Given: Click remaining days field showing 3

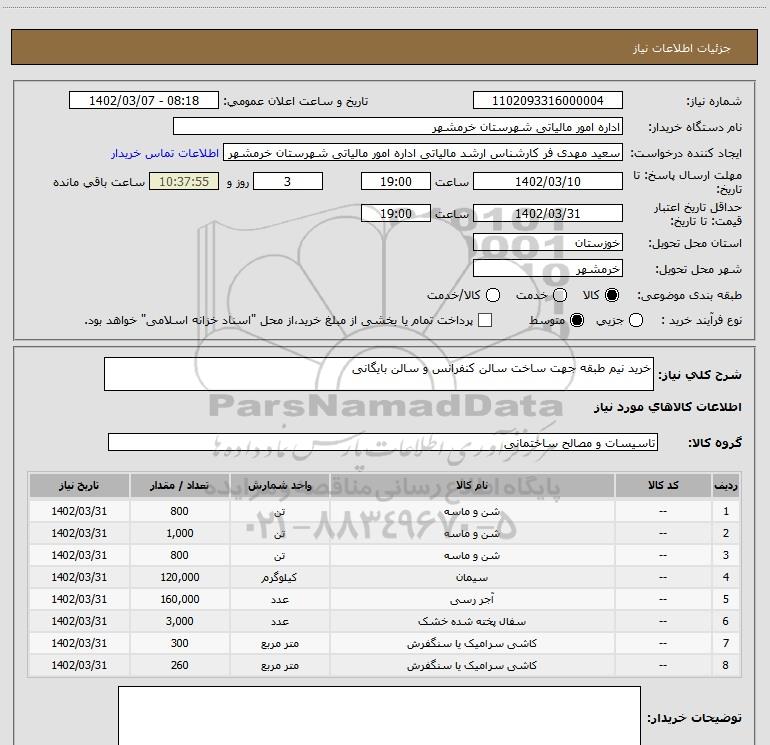Looking at the screenshot, I should tap(288, 181).
